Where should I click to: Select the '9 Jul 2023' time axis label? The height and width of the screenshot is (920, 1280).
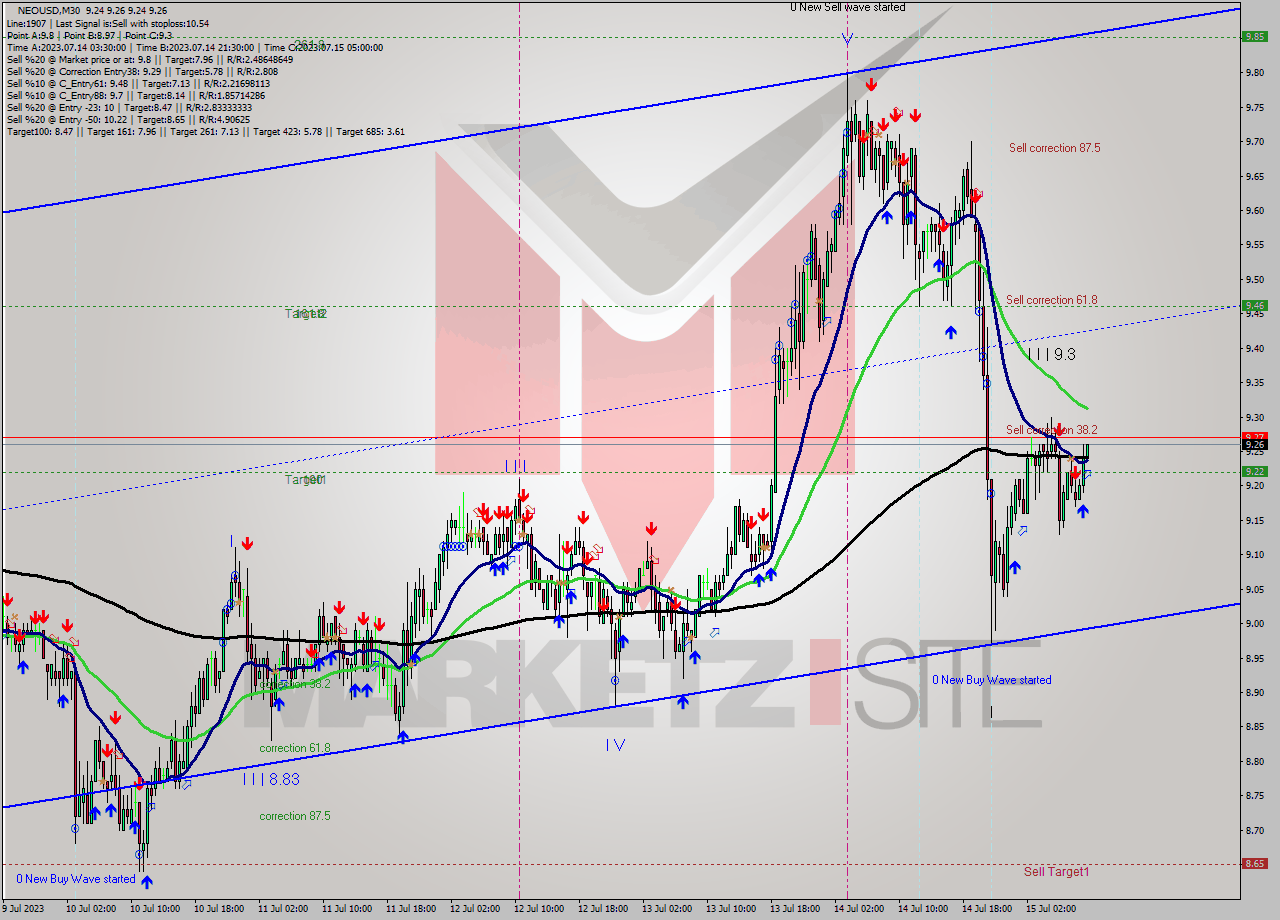(x=24, y=909)
